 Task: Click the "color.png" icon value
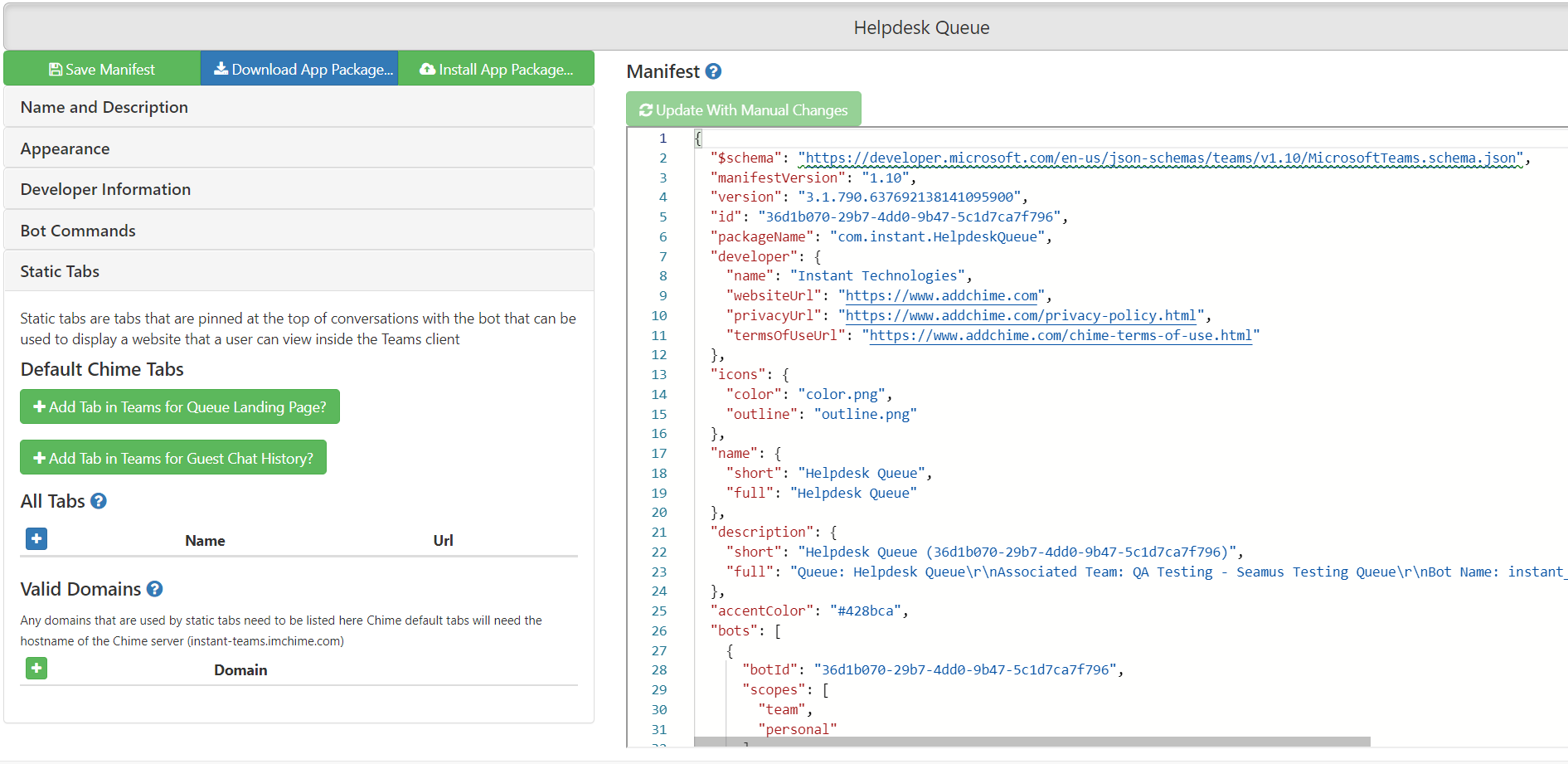842,394
